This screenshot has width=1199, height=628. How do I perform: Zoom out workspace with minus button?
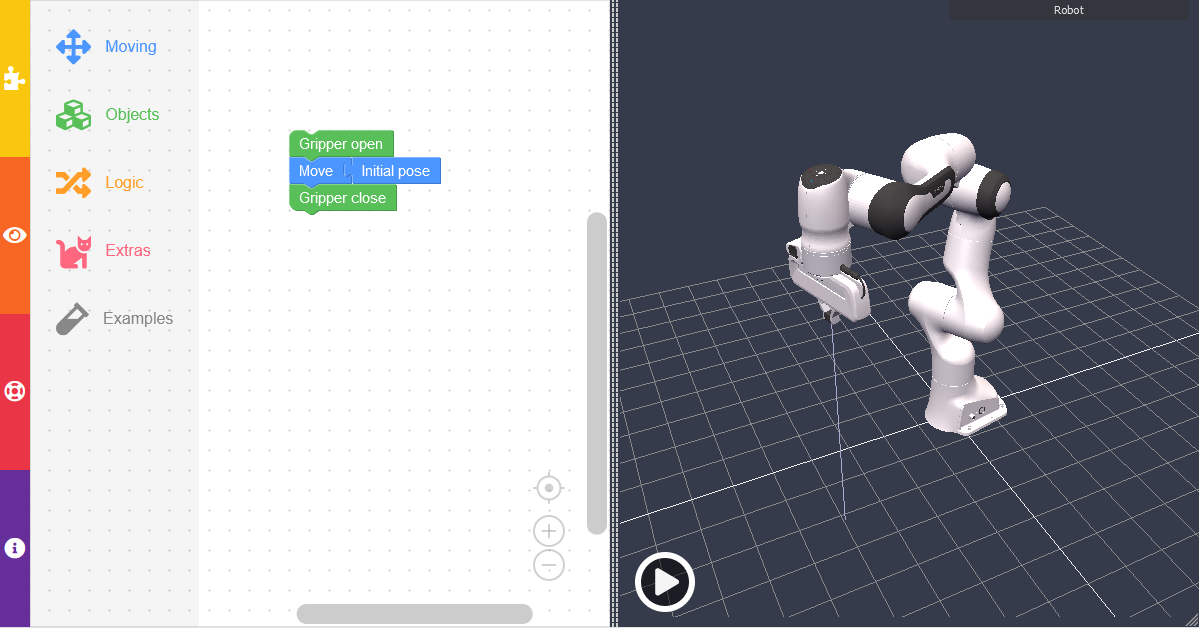click(548, 564)
